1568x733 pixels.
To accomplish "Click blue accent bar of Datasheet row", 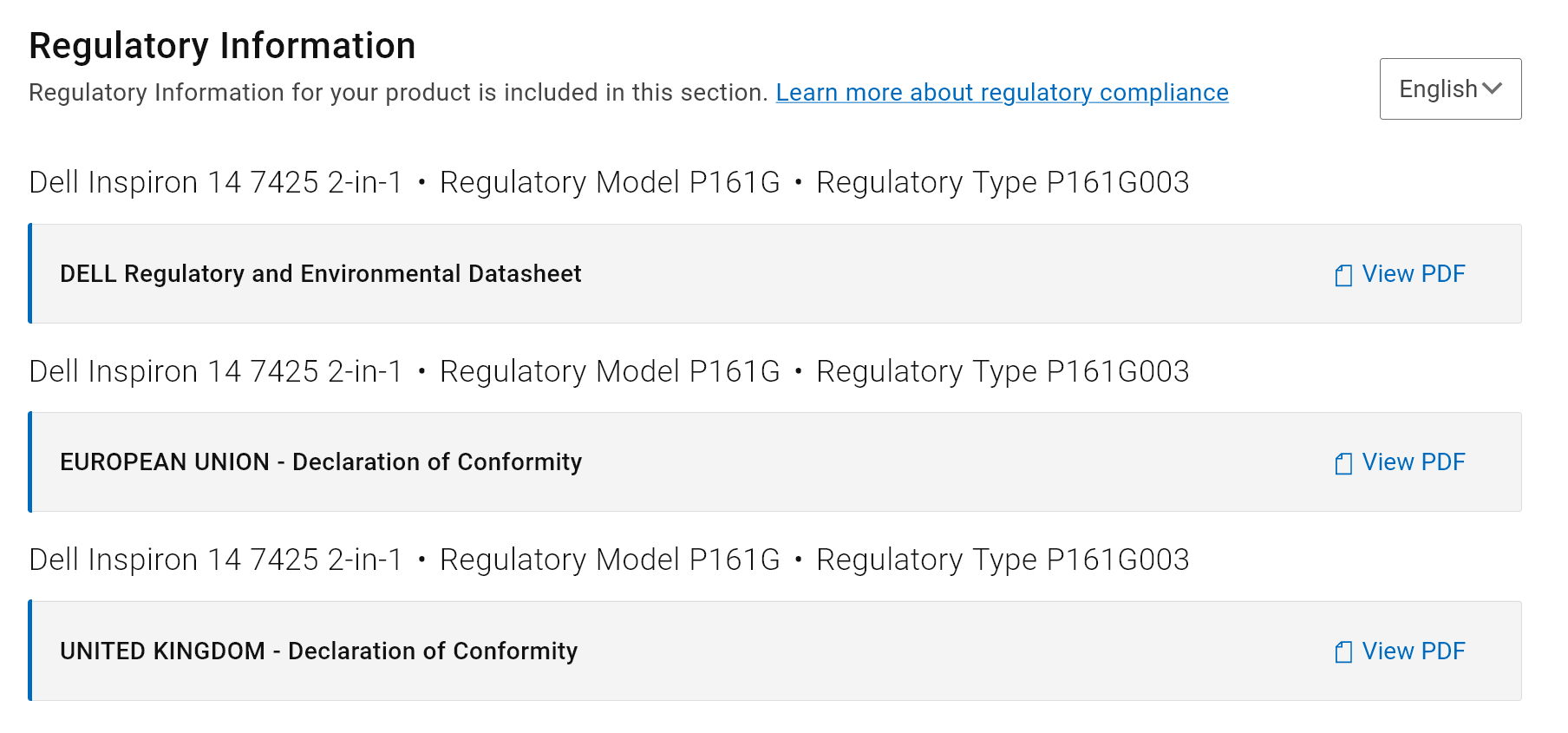I will [x=30, y=273].
